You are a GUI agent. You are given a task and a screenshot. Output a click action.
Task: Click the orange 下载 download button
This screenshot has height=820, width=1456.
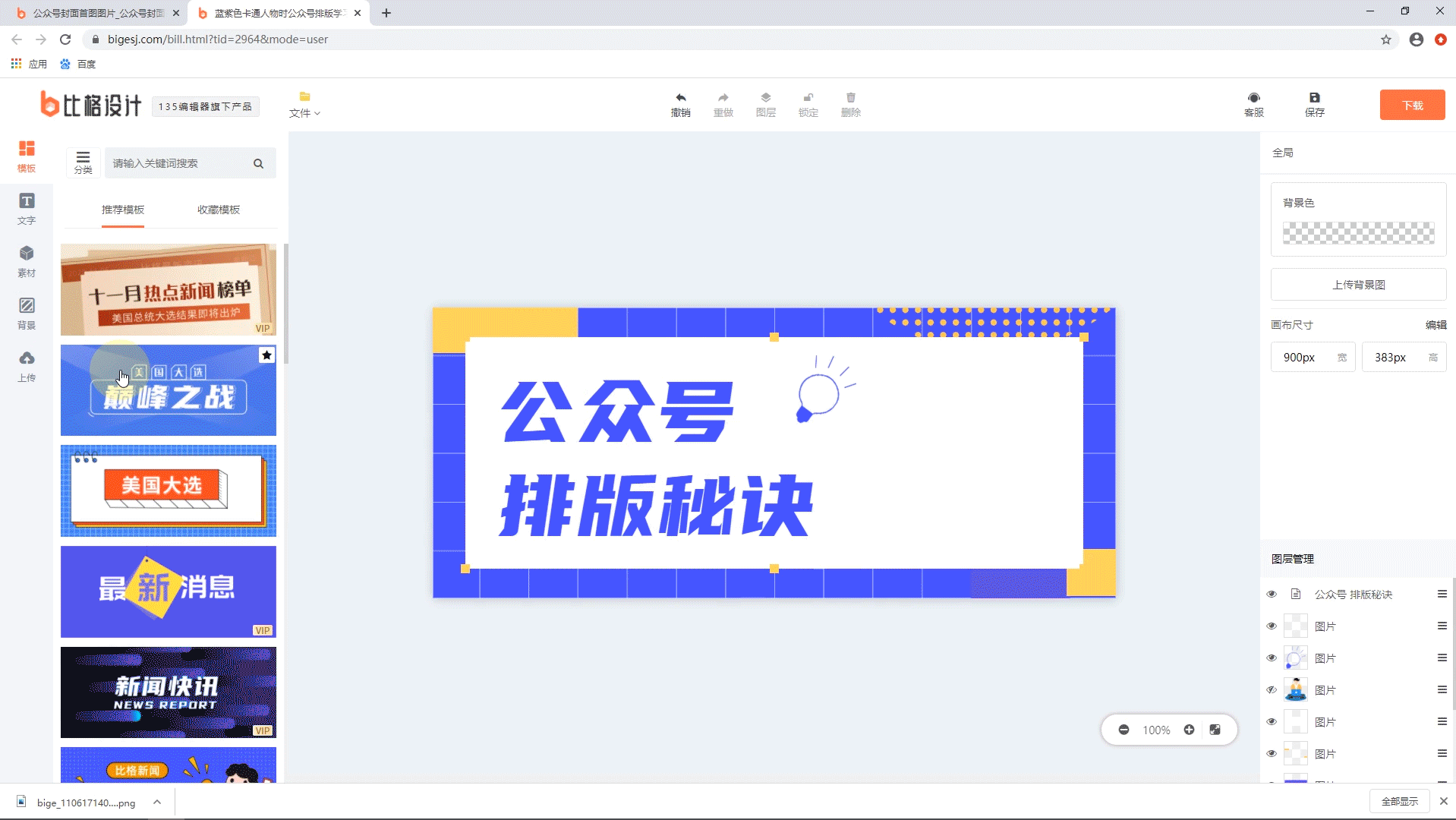[x=1411, y=105]
